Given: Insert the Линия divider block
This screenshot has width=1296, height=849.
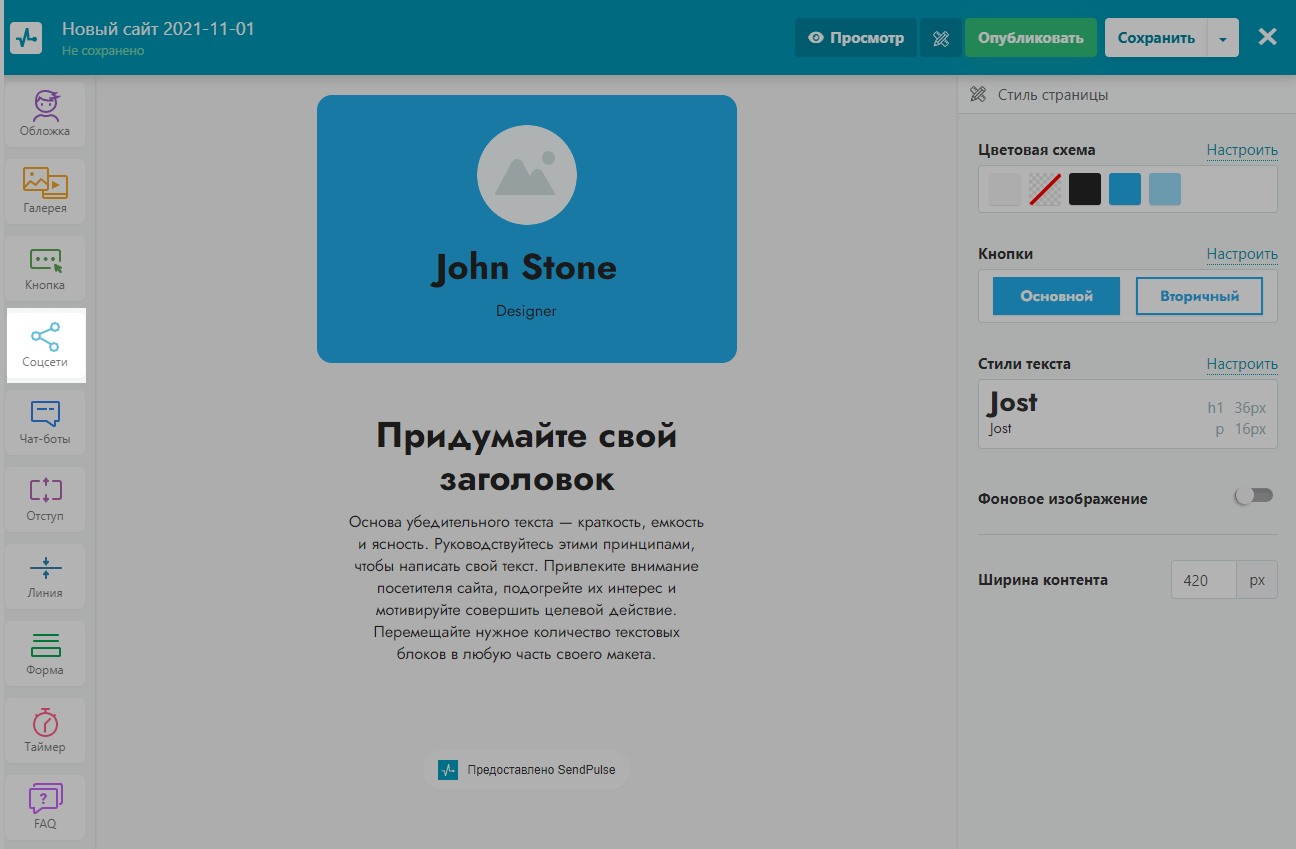Looking at the screenshot, I should [45, 577].
